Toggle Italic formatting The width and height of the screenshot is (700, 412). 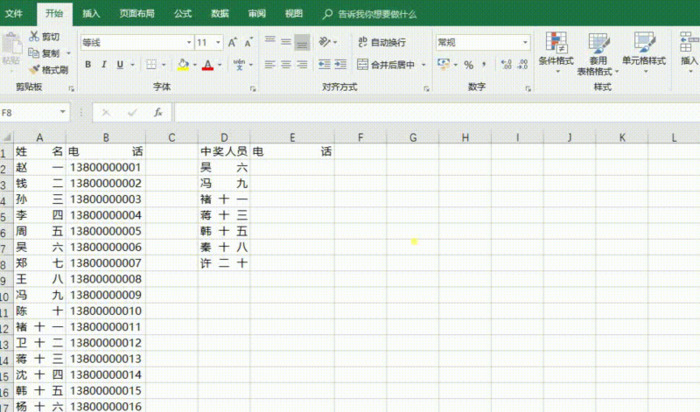pos(104,64)
